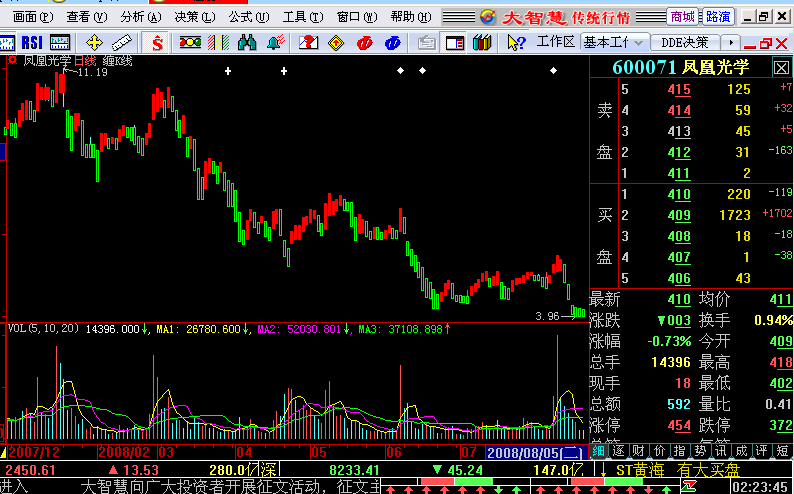Click sell level 5 price 415
The image size is (794, 494).
(679, 90)
